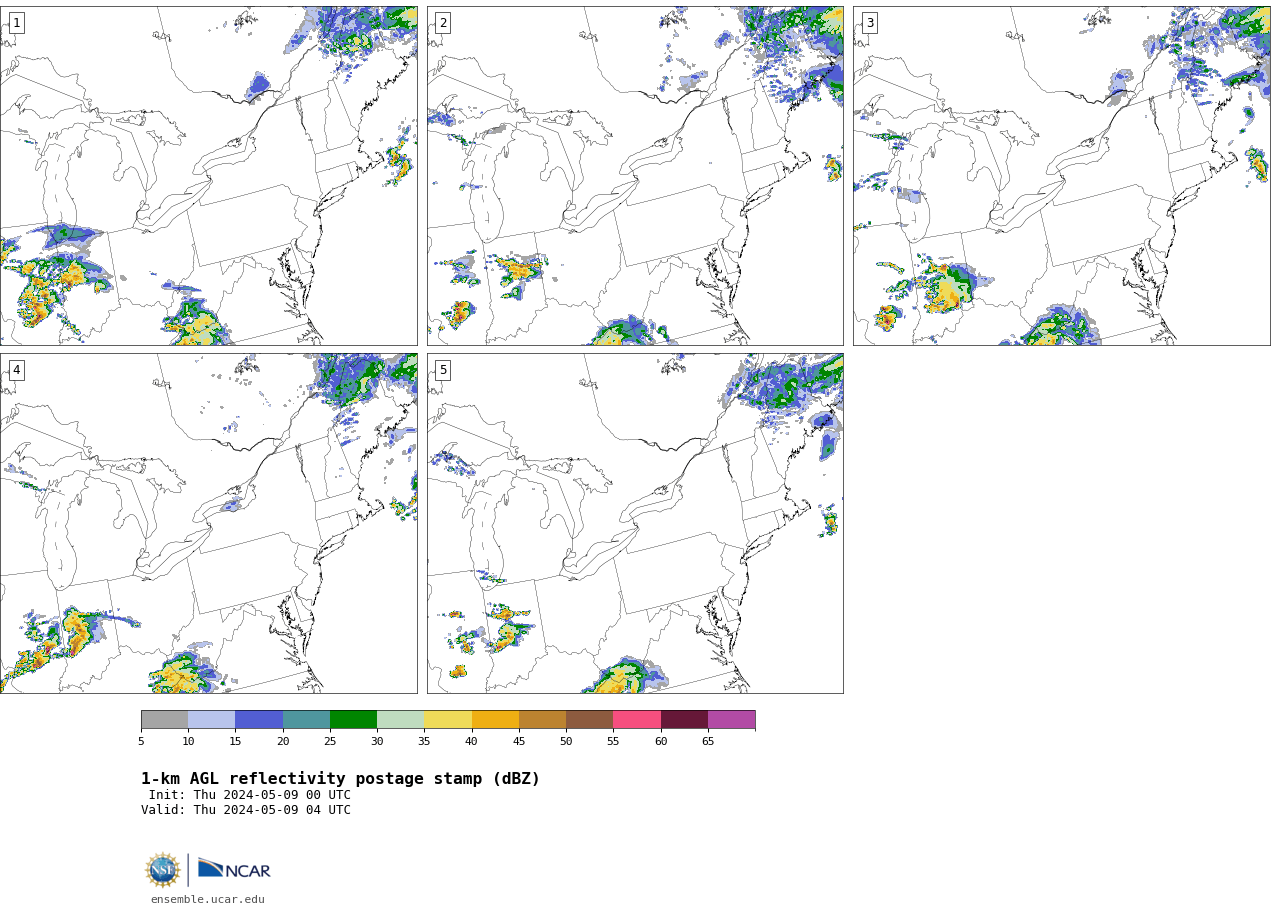Select the orange 40-45 dBZ swatch
The image size is (1280, 910).
495,720
